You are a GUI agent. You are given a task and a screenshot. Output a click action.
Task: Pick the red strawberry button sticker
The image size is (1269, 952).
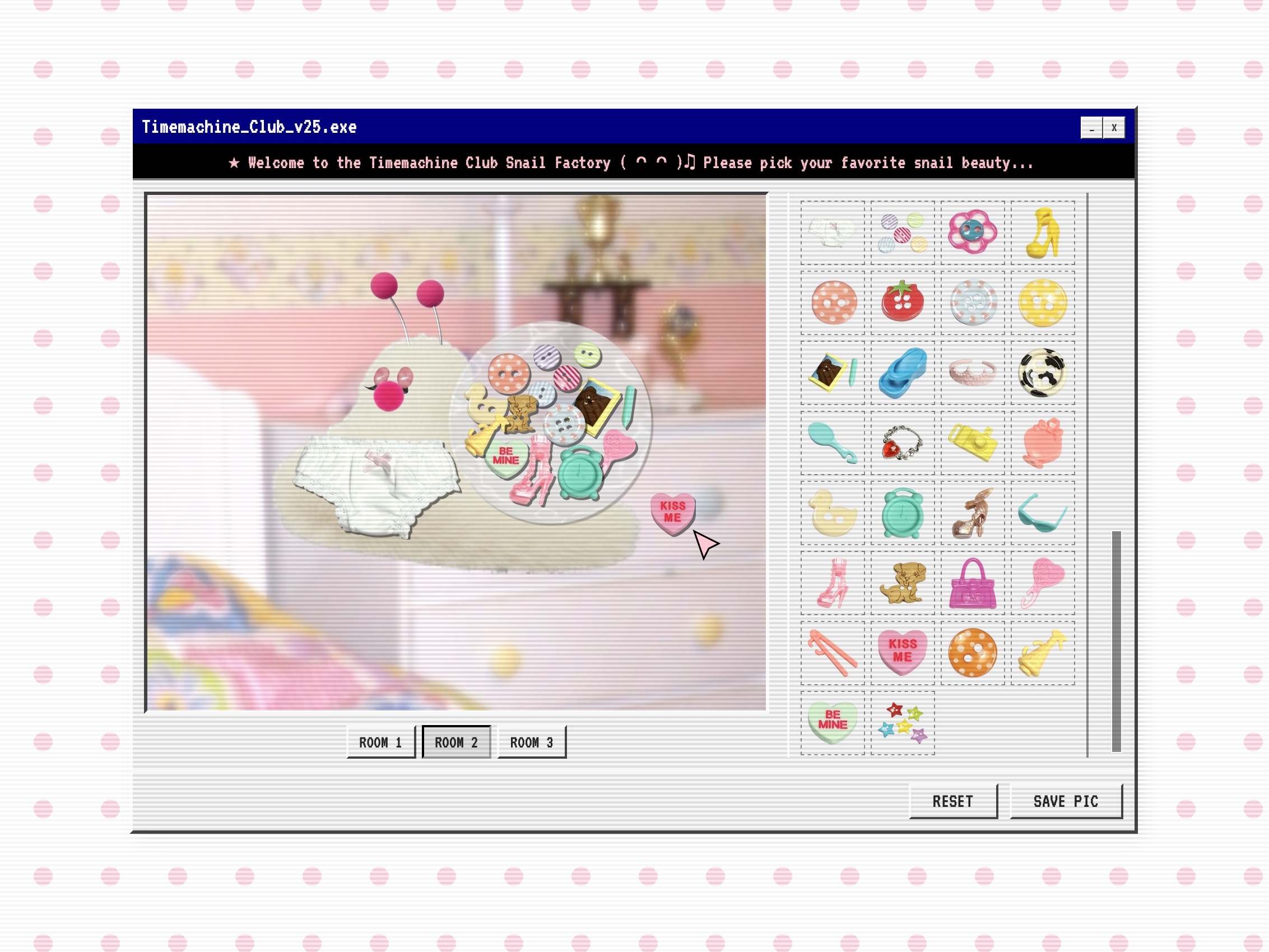click(x=903, y=303)
